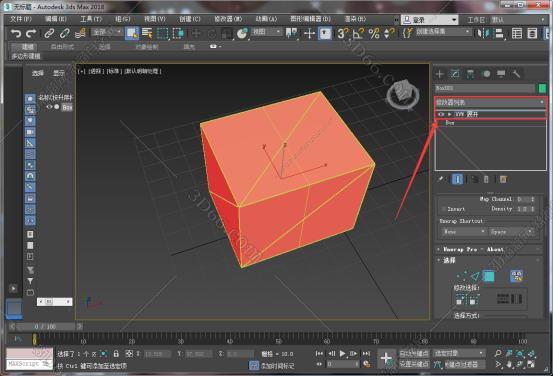Toggle the Selection Lock padlock icon
Viewport: 553px width, 376px height.
pos(116,353)
